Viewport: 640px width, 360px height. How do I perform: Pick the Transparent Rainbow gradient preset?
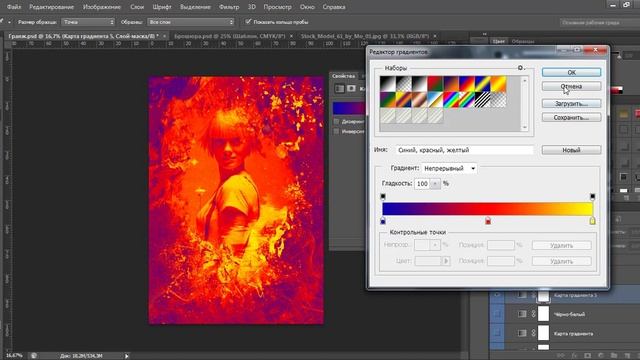[467, 100]
